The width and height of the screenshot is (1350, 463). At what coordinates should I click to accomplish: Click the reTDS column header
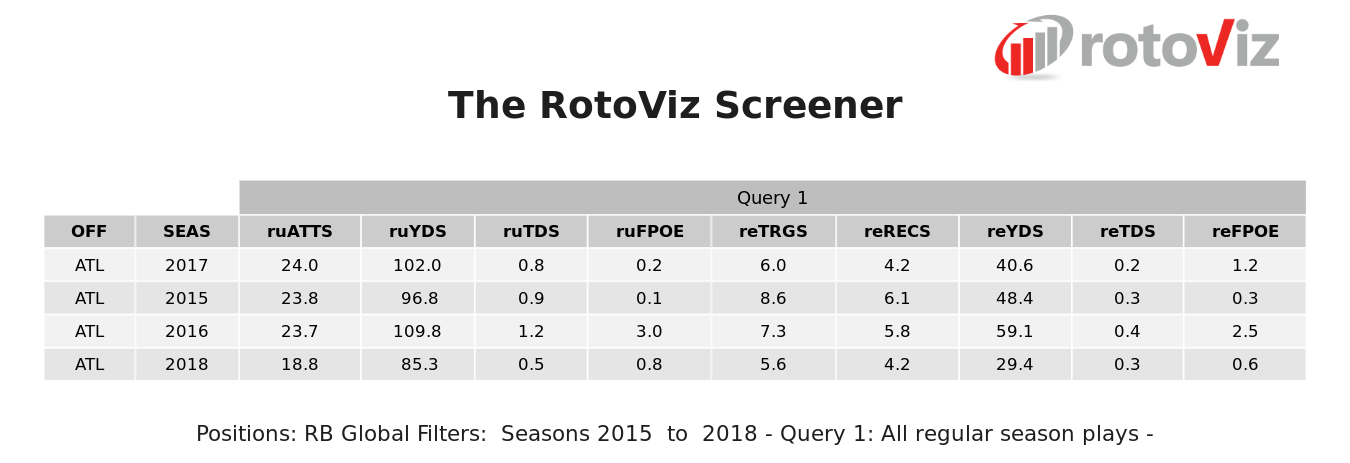click(1127, 232)
